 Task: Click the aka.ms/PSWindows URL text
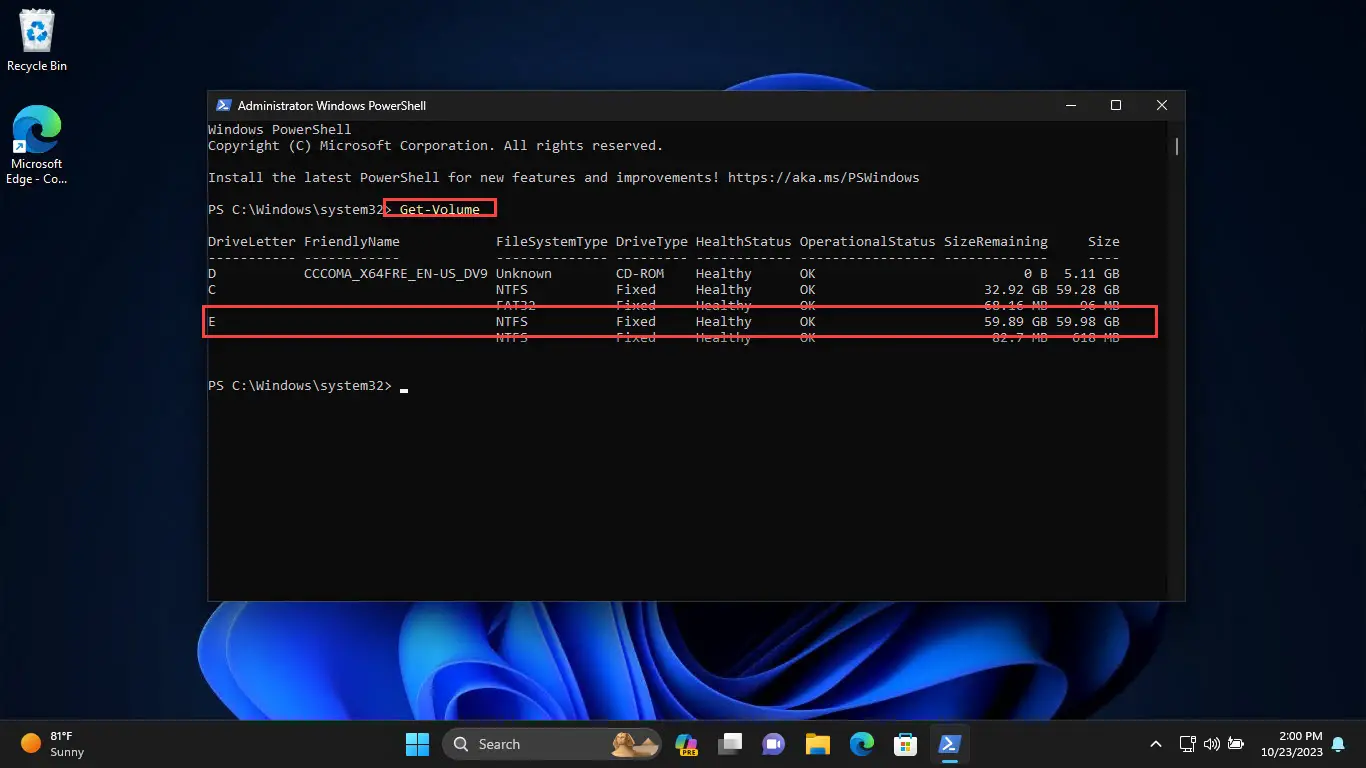824,177
